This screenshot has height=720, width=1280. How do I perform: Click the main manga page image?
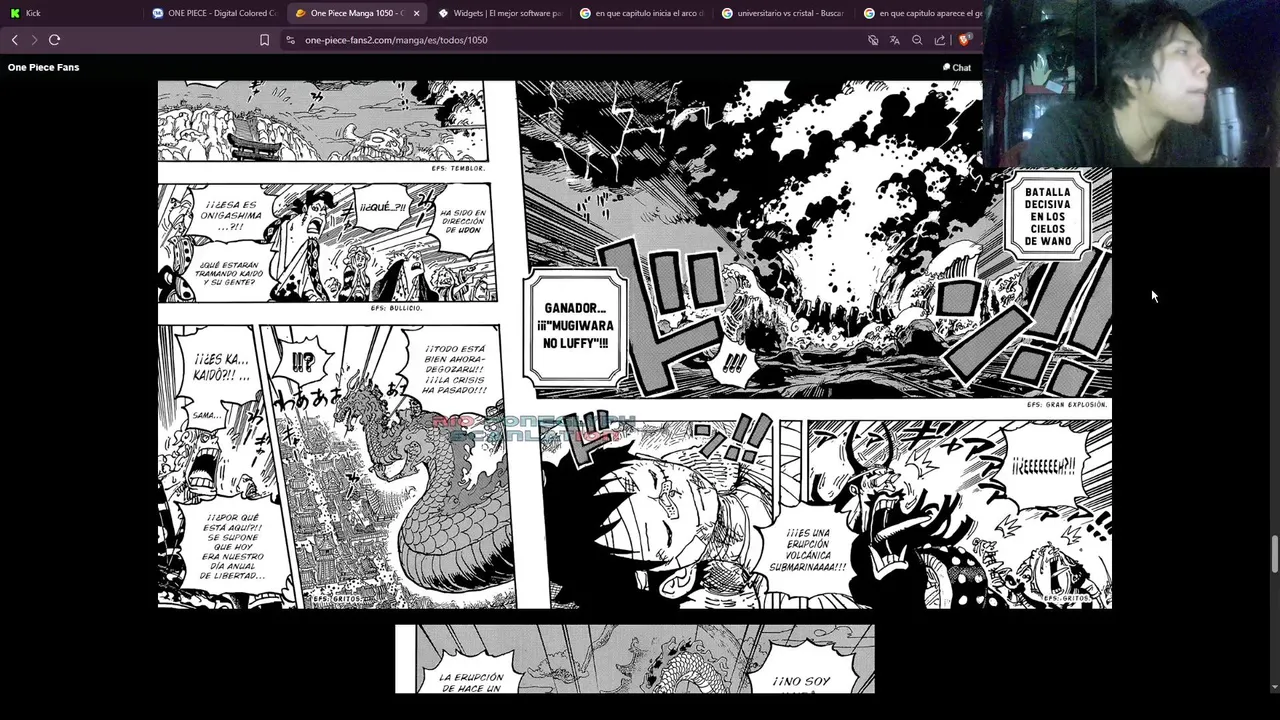pos(634,344)
